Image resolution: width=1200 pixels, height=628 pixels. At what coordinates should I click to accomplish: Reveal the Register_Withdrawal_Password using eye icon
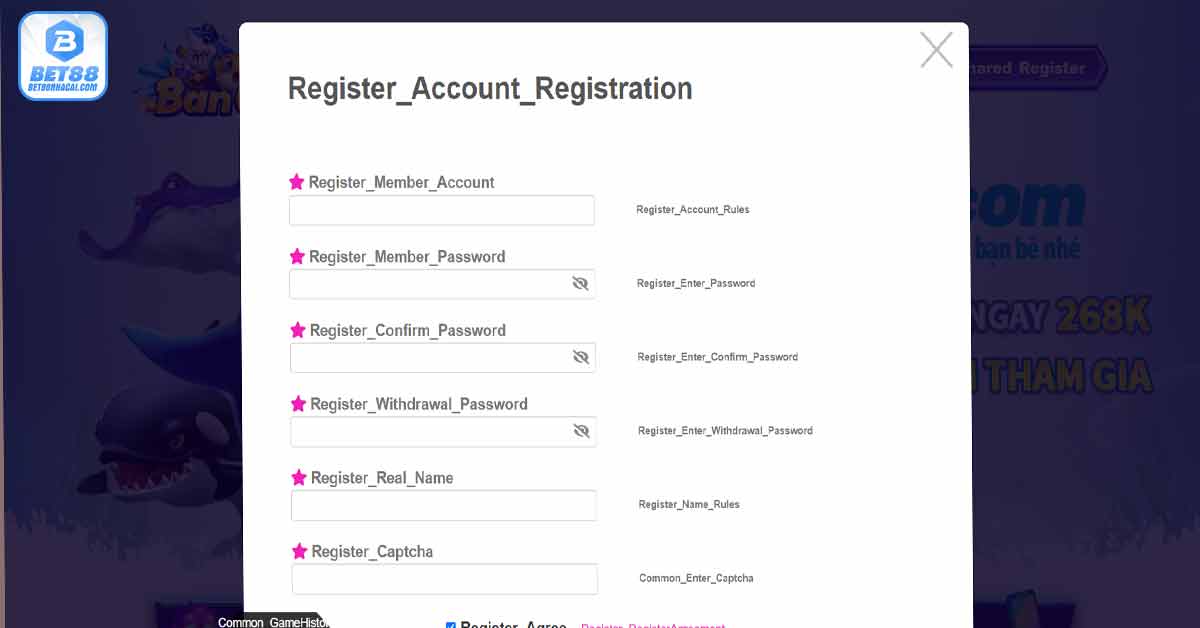(582, 431)
